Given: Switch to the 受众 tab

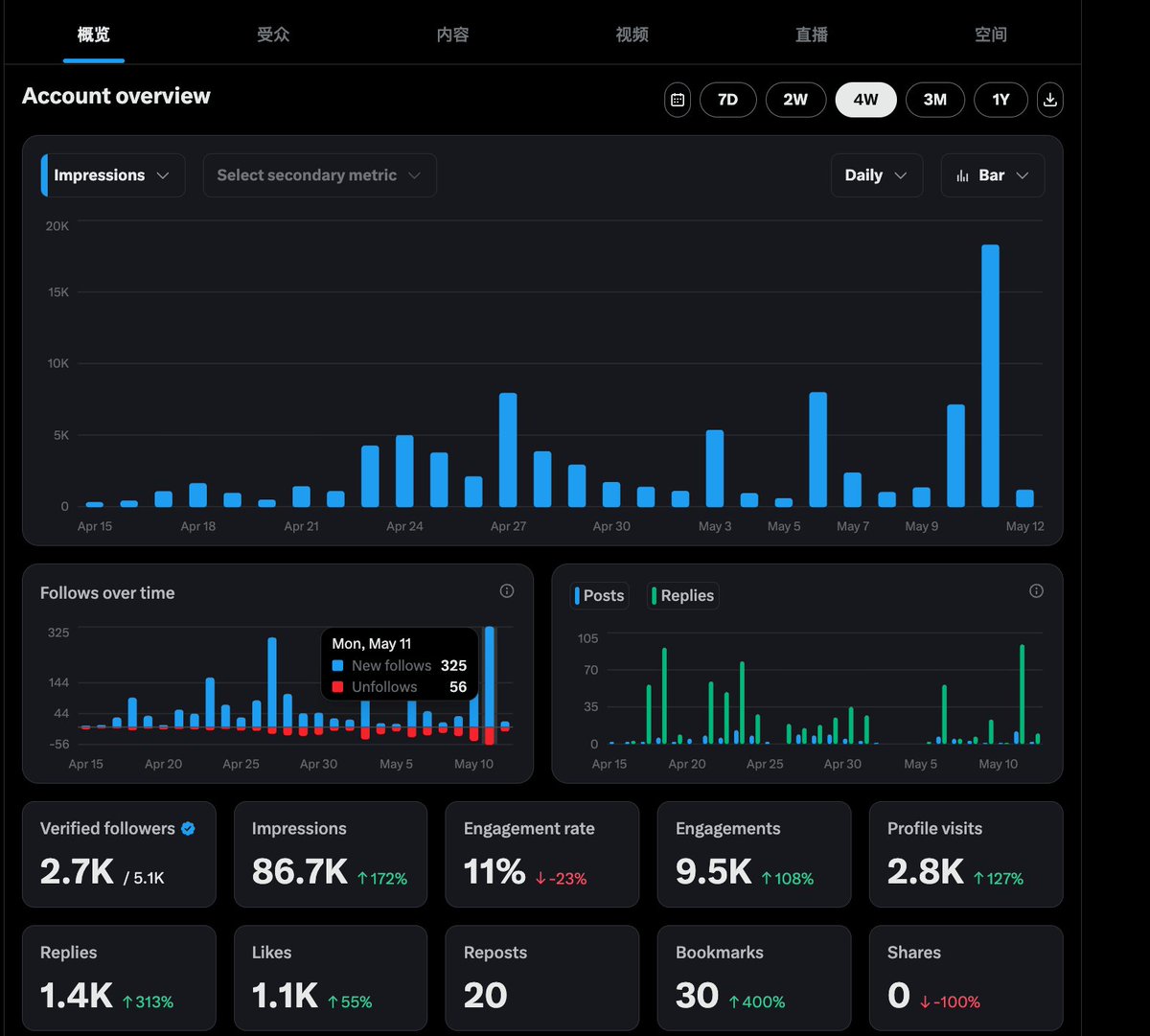Looking at the screenshot, I should (x=273, y=35).
